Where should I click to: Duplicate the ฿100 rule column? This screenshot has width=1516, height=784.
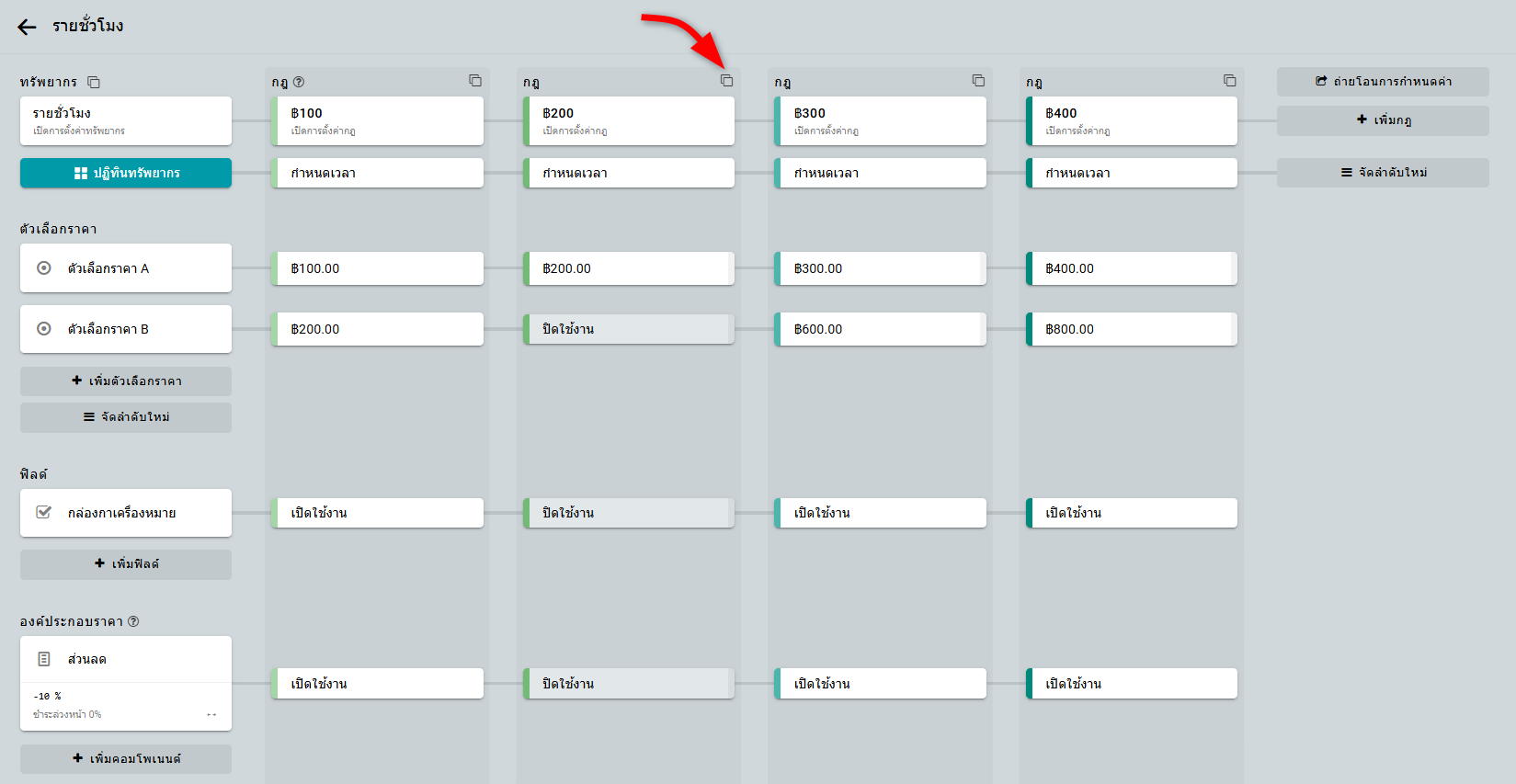click(475, 81)
